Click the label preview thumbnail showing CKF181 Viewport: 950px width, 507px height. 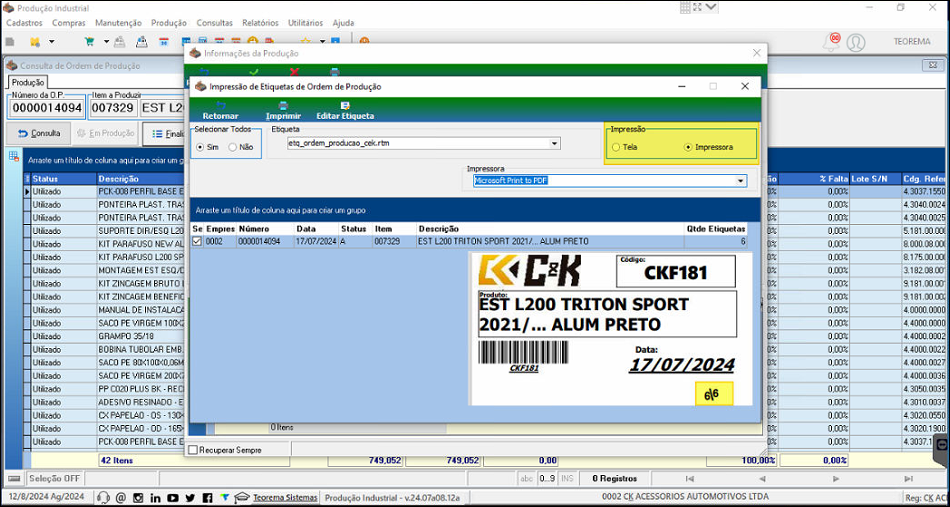pyautogui.click(x=611, y=329)
